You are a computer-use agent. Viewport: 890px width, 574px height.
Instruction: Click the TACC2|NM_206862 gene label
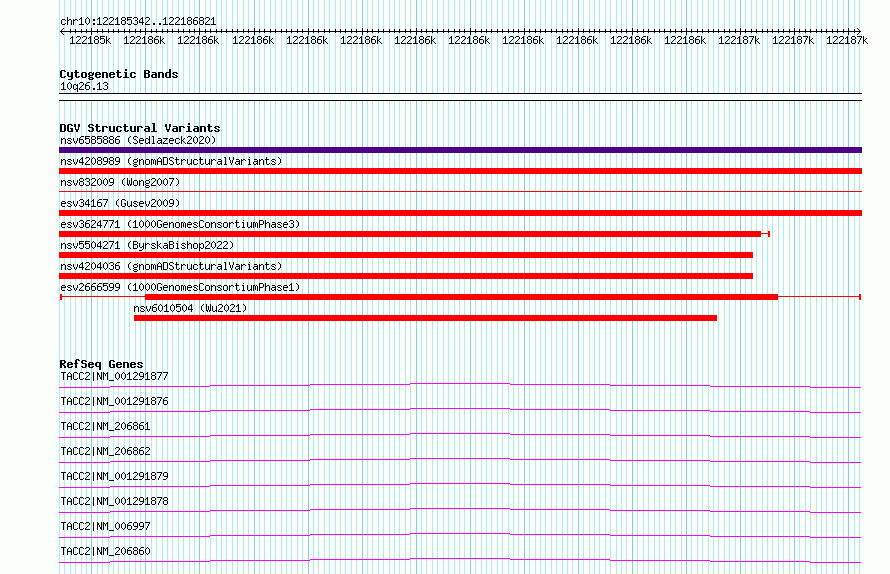[x=105, y=451]
